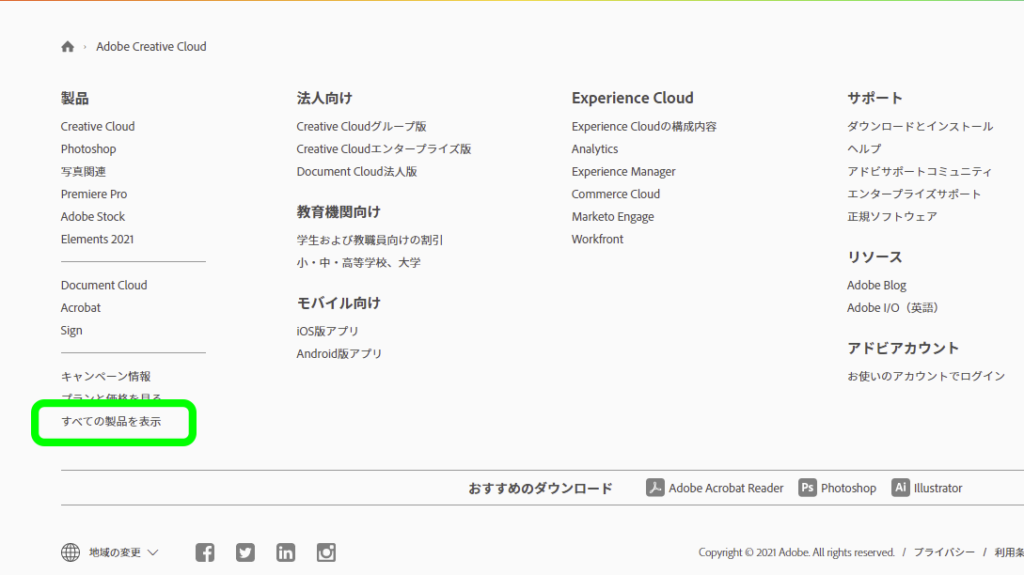
Task: Open Document Cloud法人版 link
Action: (357, 171)
